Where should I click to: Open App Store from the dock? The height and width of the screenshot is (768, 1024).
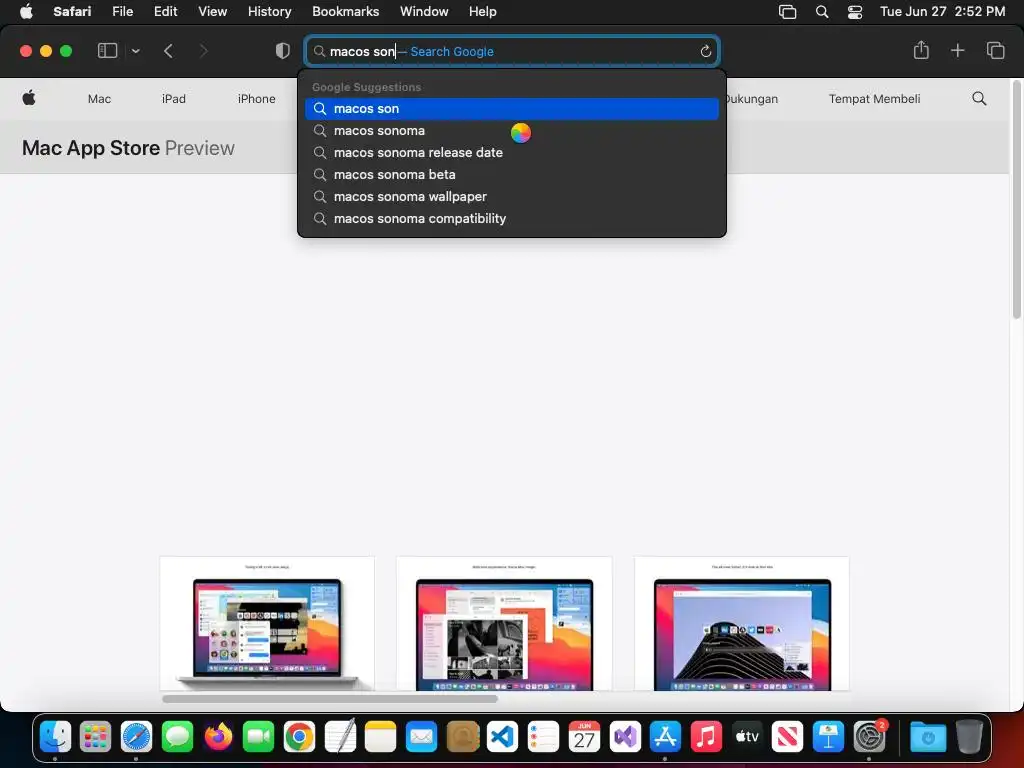point(665,737)
